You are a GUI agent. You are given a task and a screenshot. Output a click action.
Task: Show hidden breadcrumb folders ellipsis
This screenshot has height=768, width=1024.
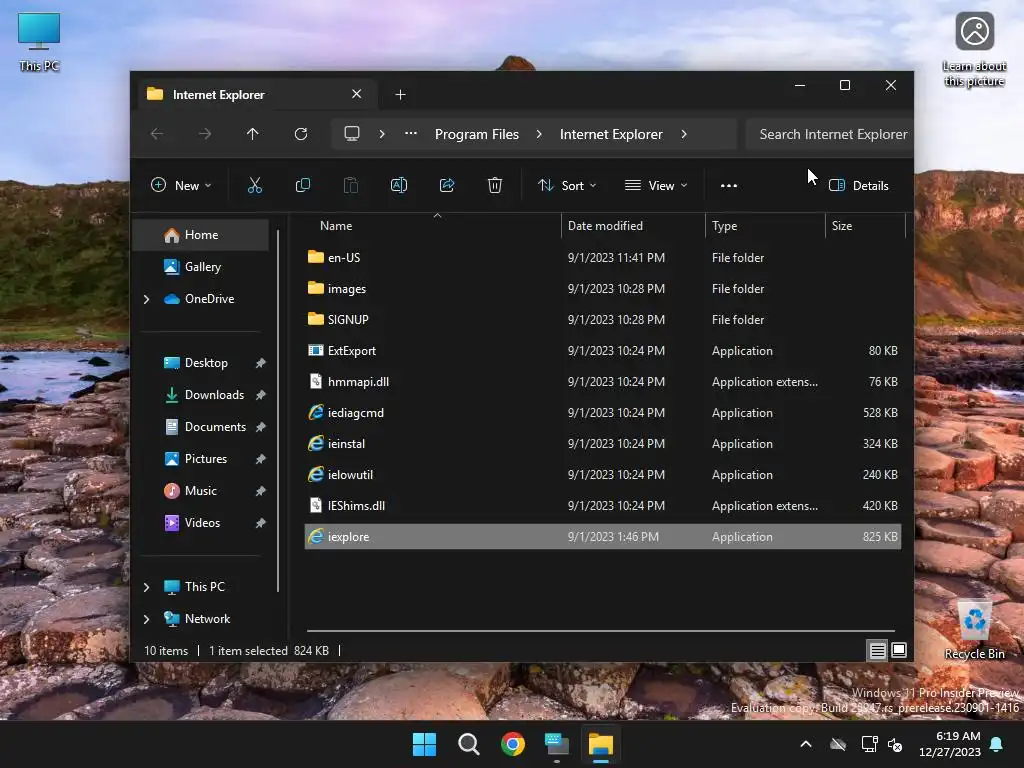411,133
